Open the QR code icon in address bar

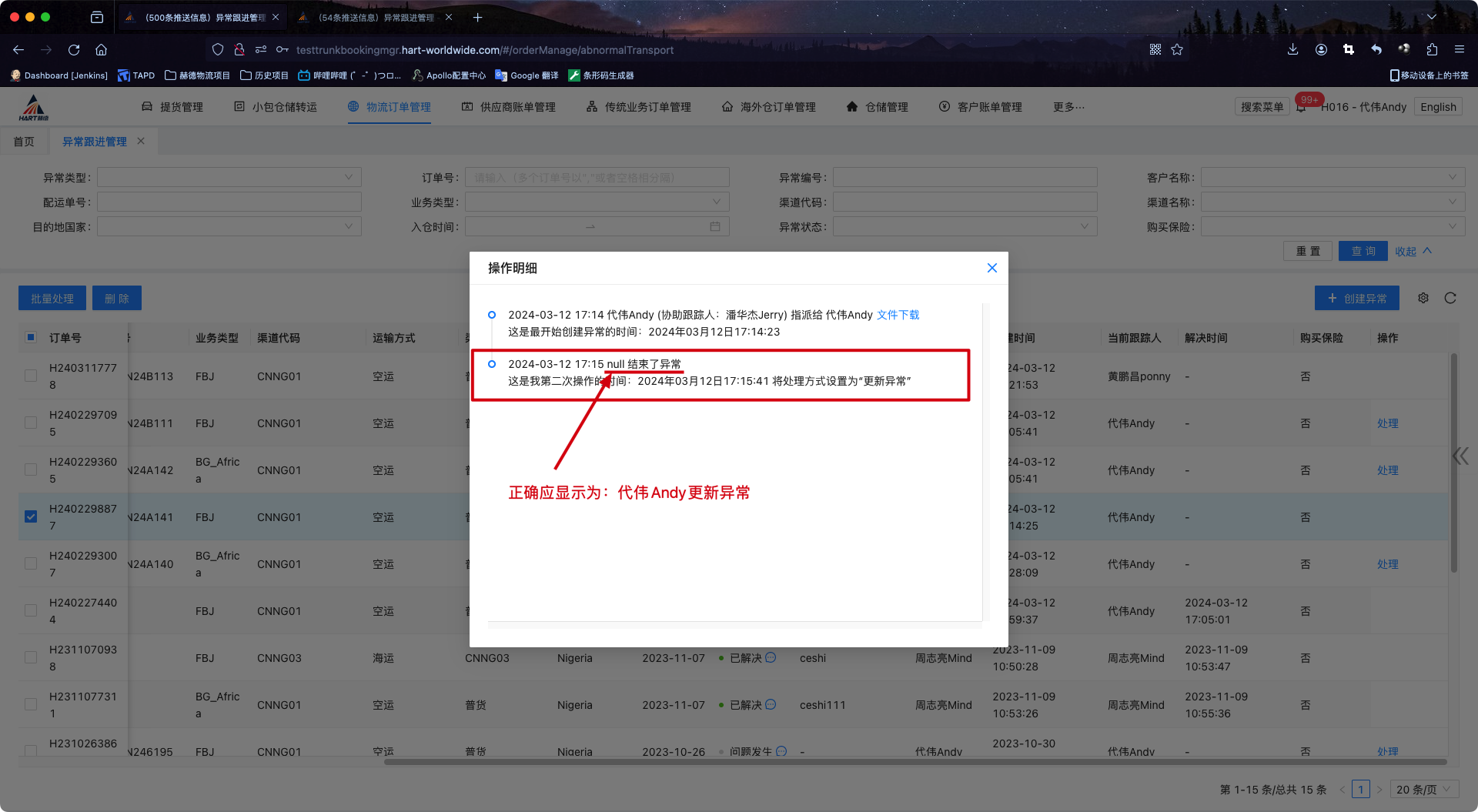coord(1155,50)
